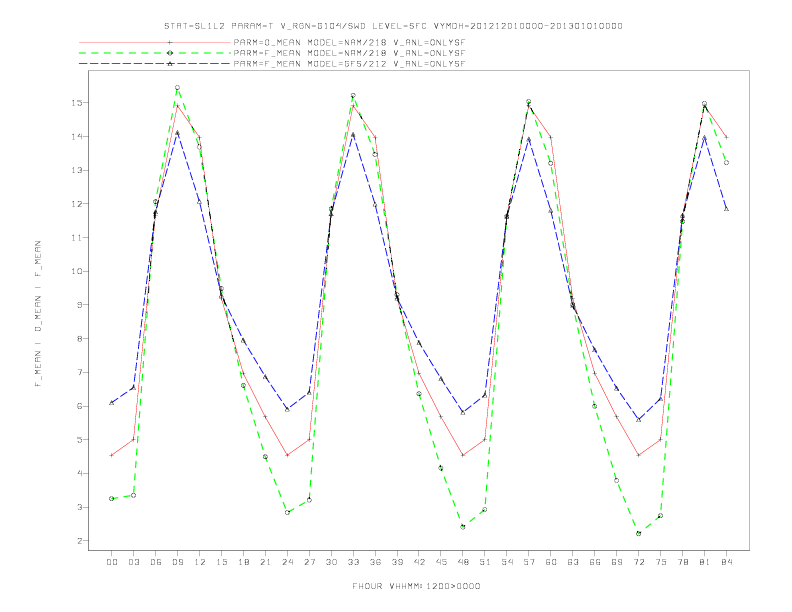Click x-axis tick label 81
This screenshot has width=792, height=612.
tap(705, 562)
